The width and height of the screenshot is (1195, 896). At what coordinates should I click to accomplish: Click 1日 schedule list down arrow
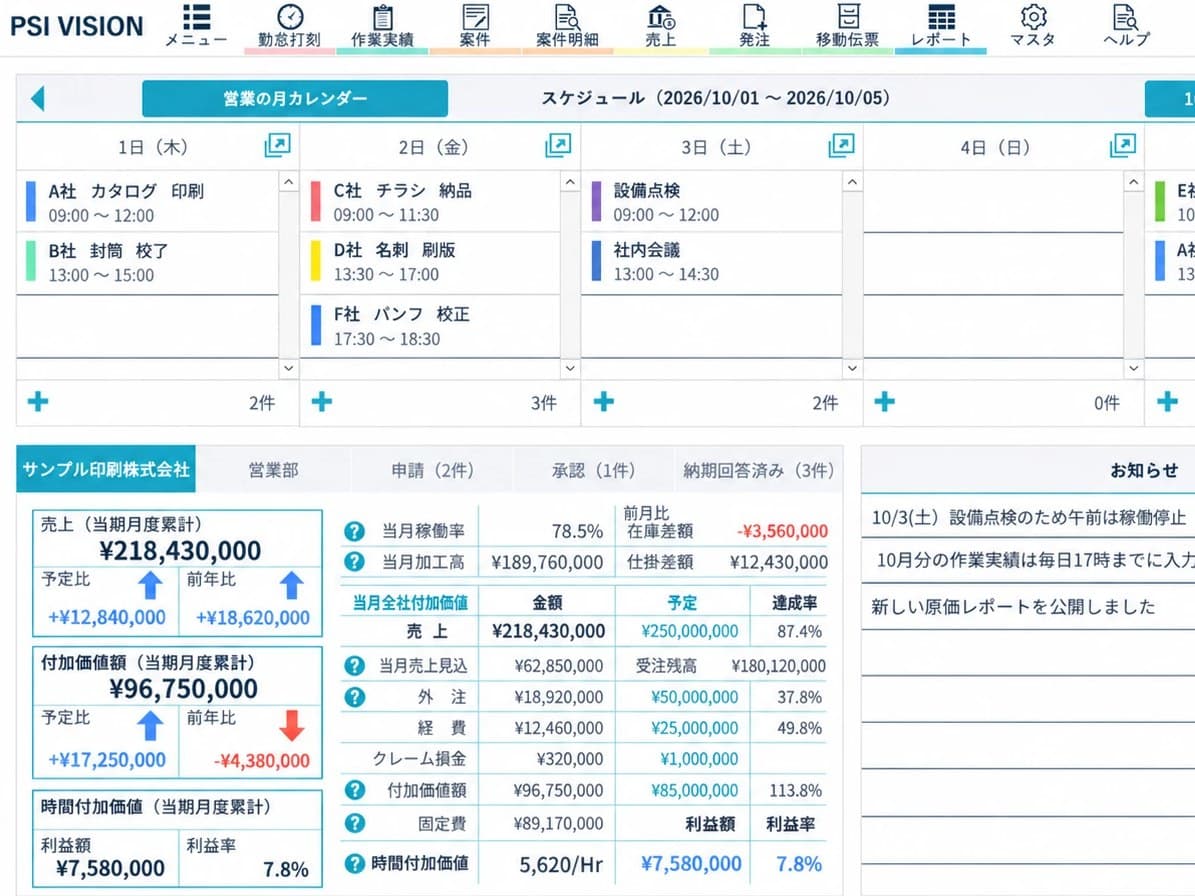pyautogui.click(x=288, y=368)
